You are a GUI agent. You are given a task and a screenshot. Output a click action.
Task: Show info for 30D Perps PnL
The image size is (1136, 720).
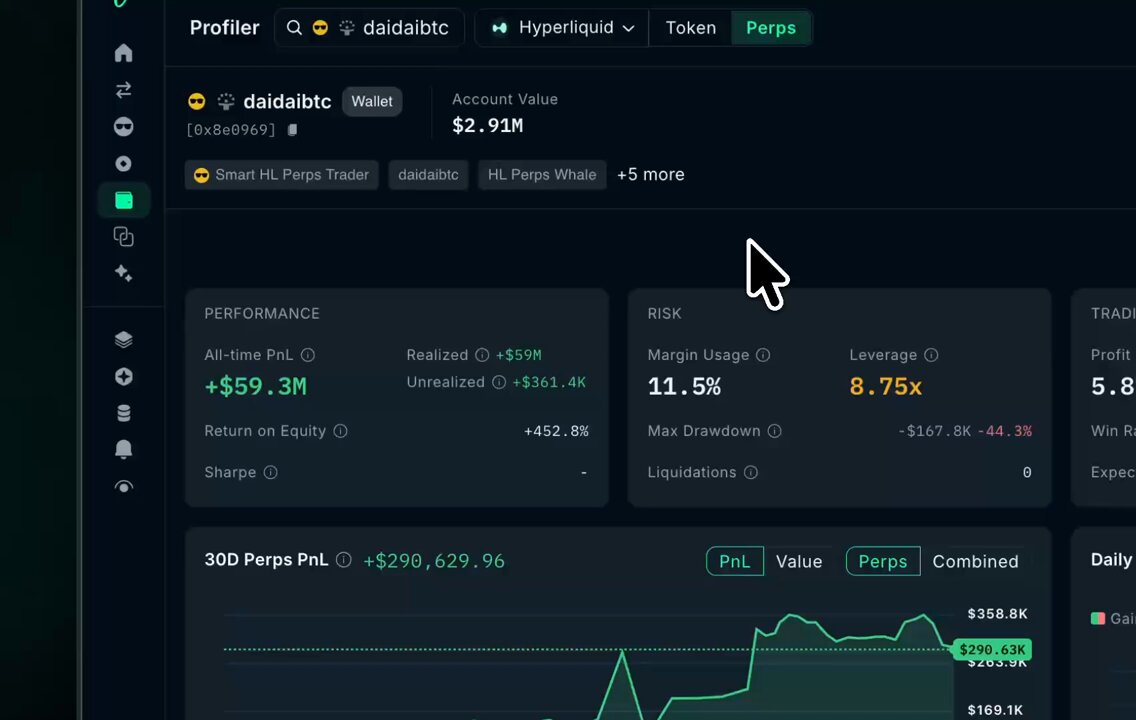[x=344, y=560]
